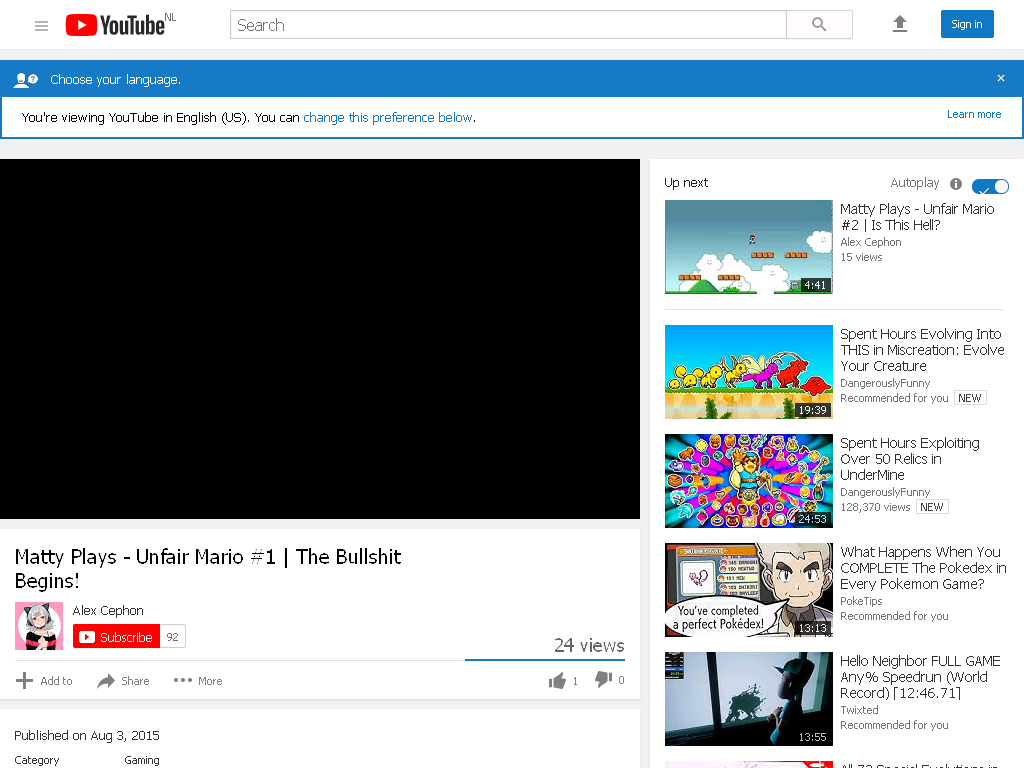This screenshot has height=768, width=1024.
Task: Follow change this preference below link
Action: click(x=388, y=118)
